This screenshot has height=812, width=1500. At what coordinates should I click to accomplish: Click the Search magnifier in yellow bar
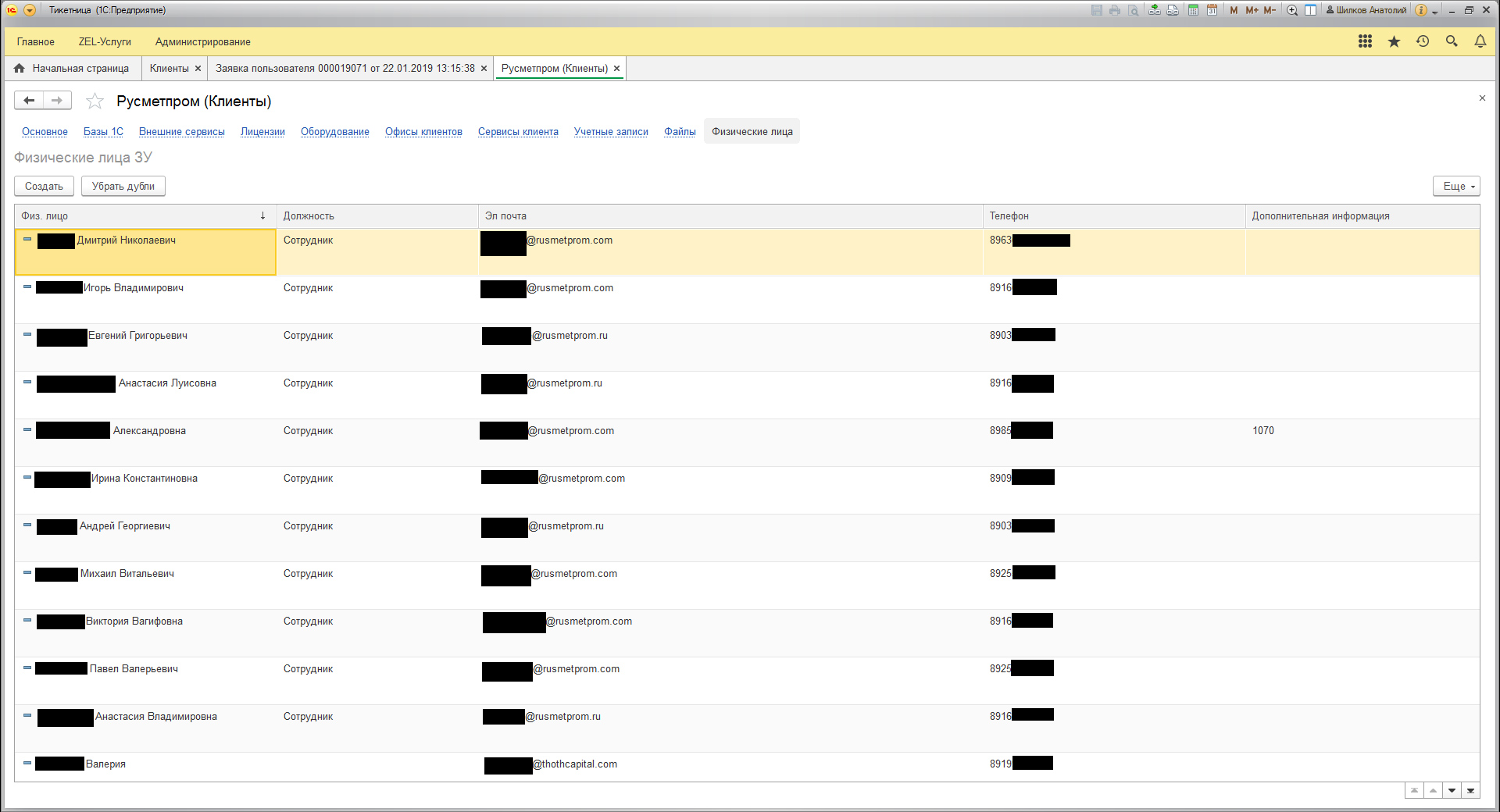click(x=1452, y=41)
